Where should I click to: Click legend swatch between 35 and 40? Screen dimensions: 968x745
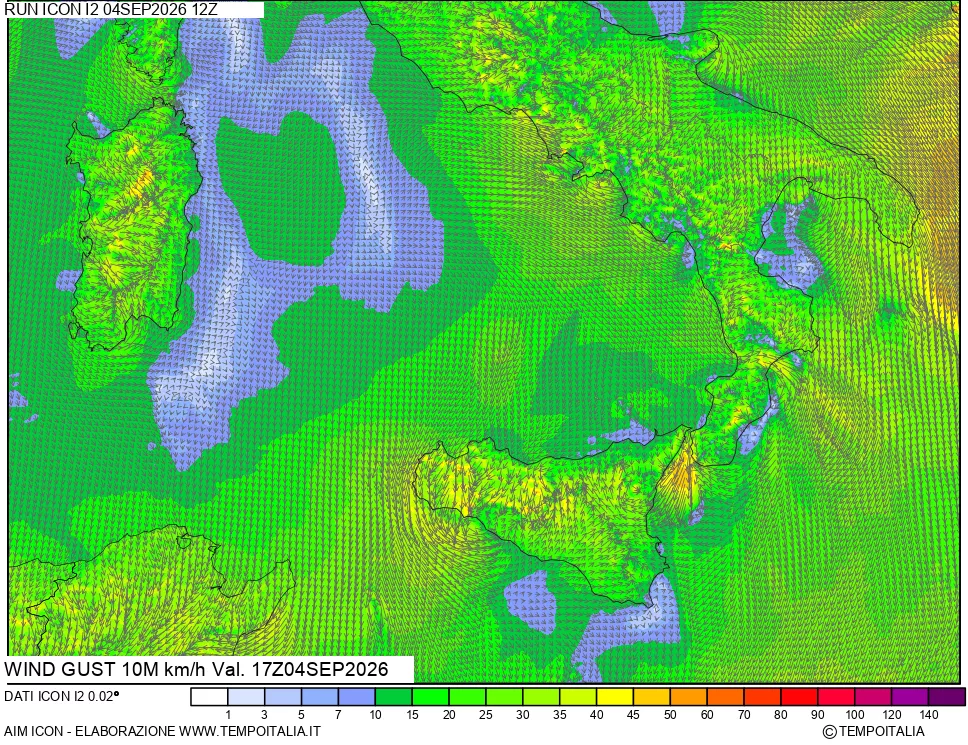tap(578, 697)
